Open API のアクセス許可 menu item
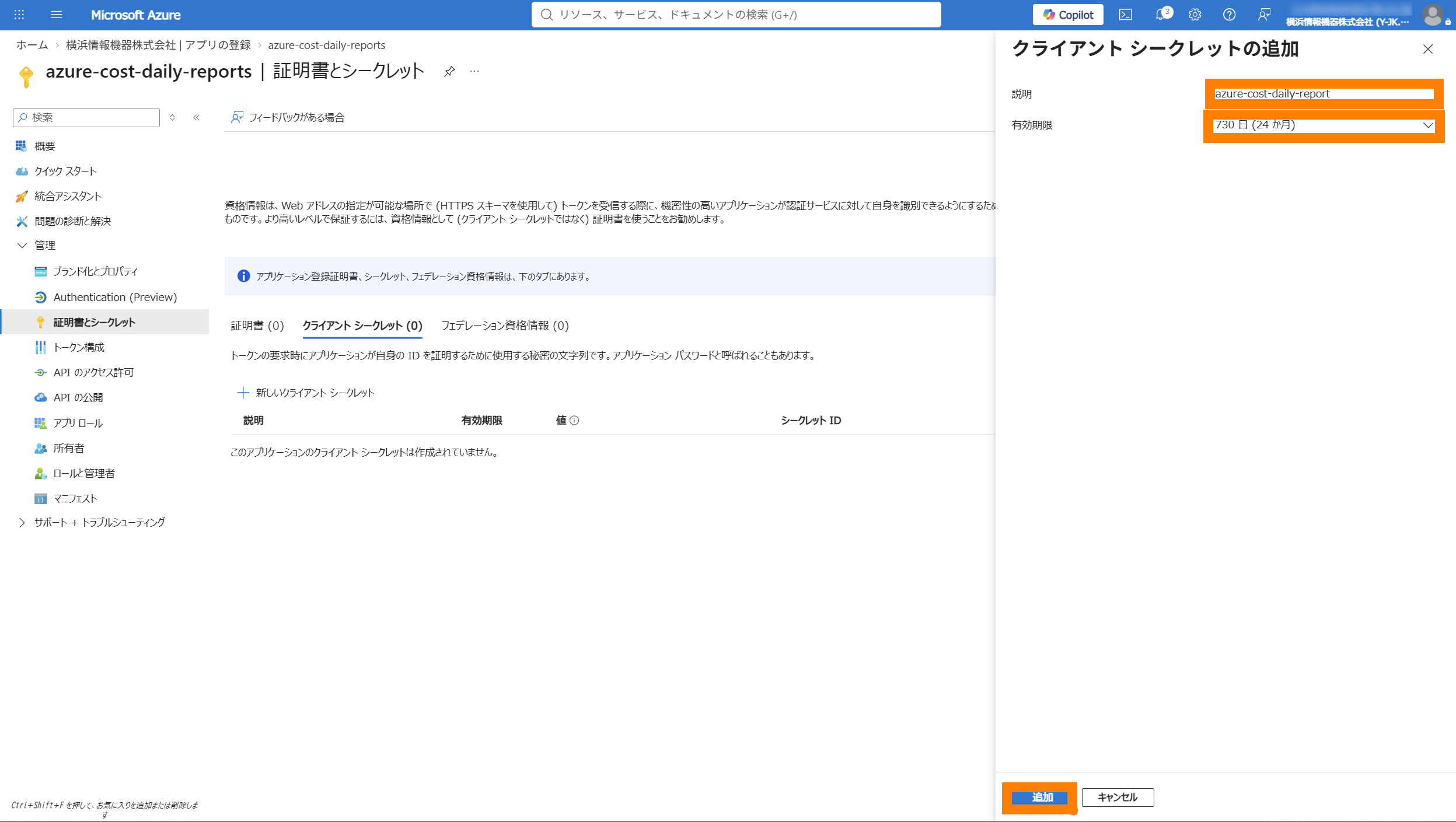 click(x=93, y=372)
